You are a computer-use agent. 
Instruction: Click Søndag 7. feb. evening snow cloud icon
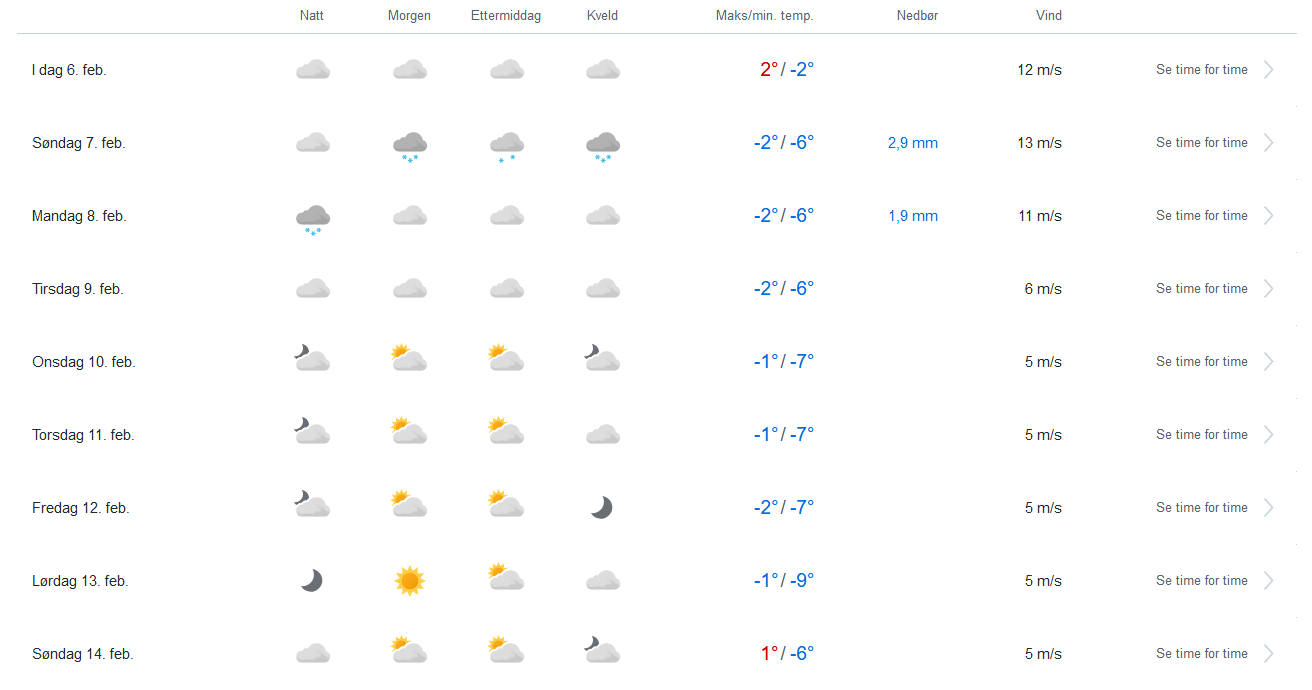click(x=602, y=145)
